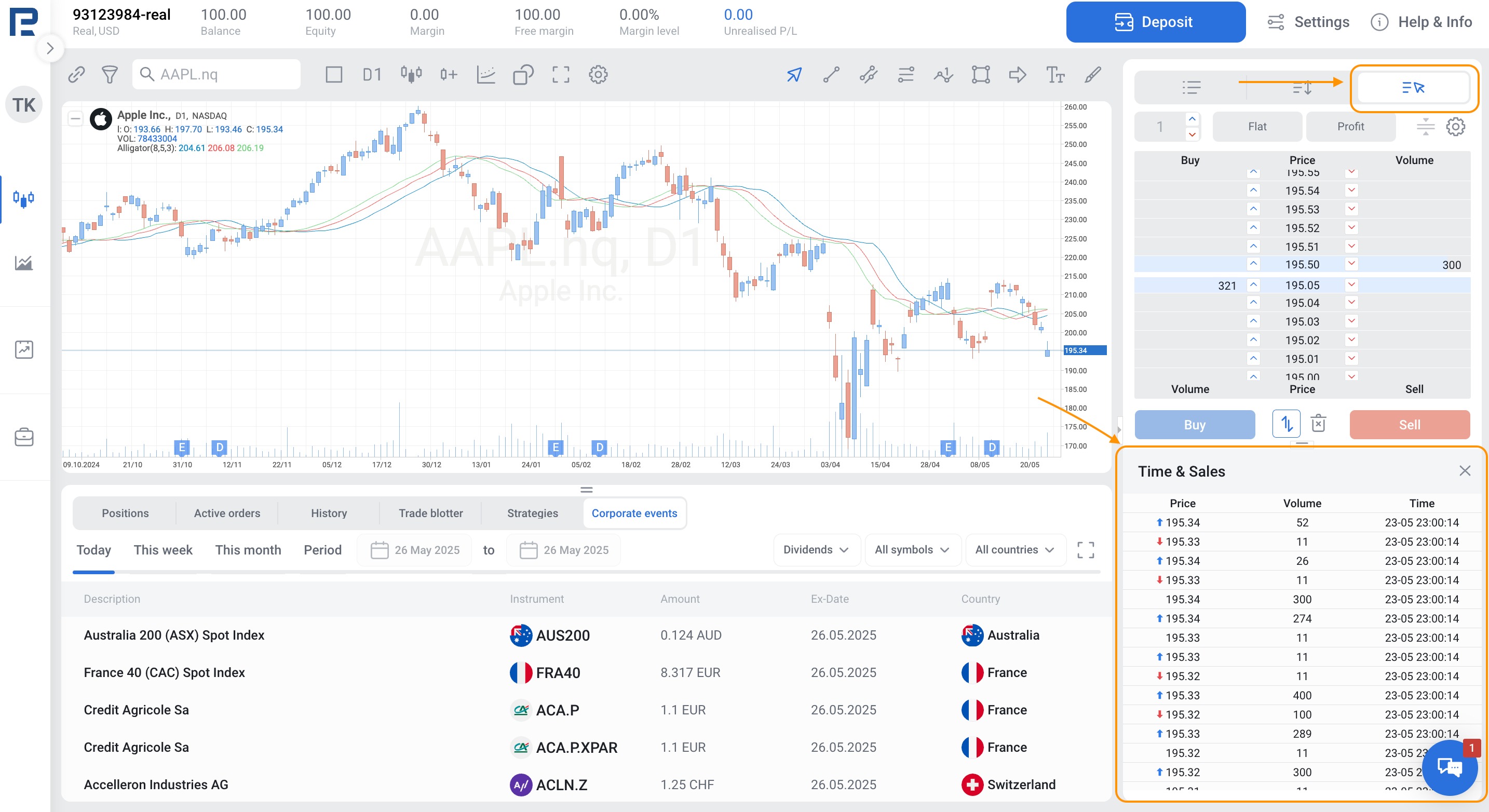Click the trash icon to delete orders

[x=1319, y=424]
